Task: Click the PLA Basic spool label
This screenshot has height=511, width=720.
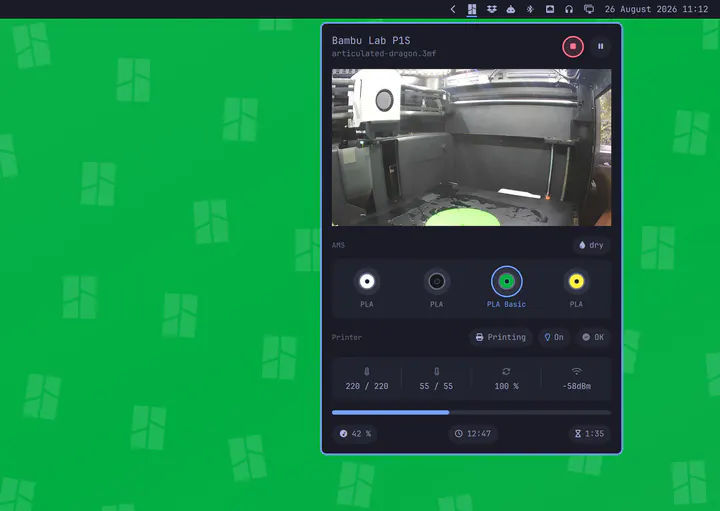Action: point(506,304)
